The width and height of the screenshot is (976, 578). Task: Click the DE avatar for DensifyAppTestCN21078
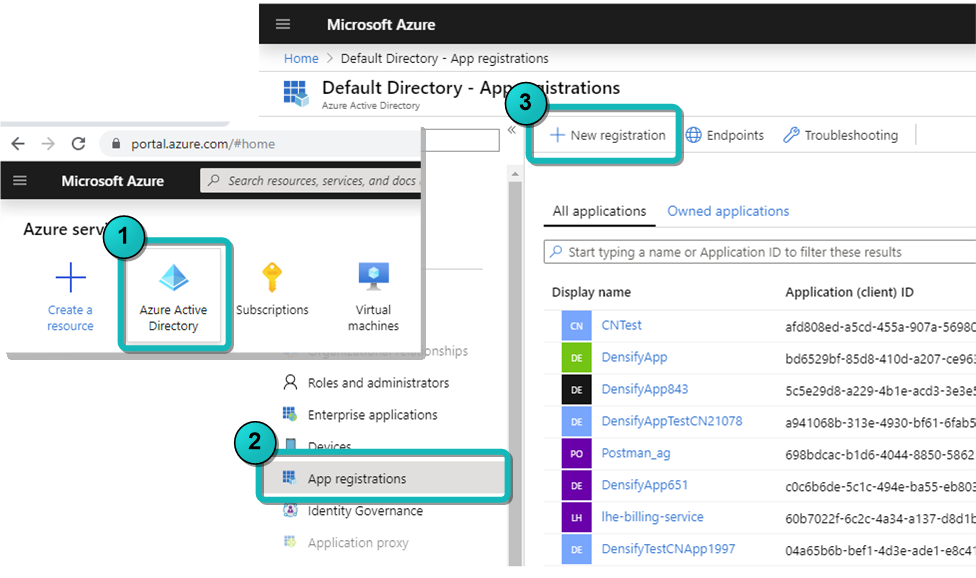pyautogui.click(x=576, y=421)
